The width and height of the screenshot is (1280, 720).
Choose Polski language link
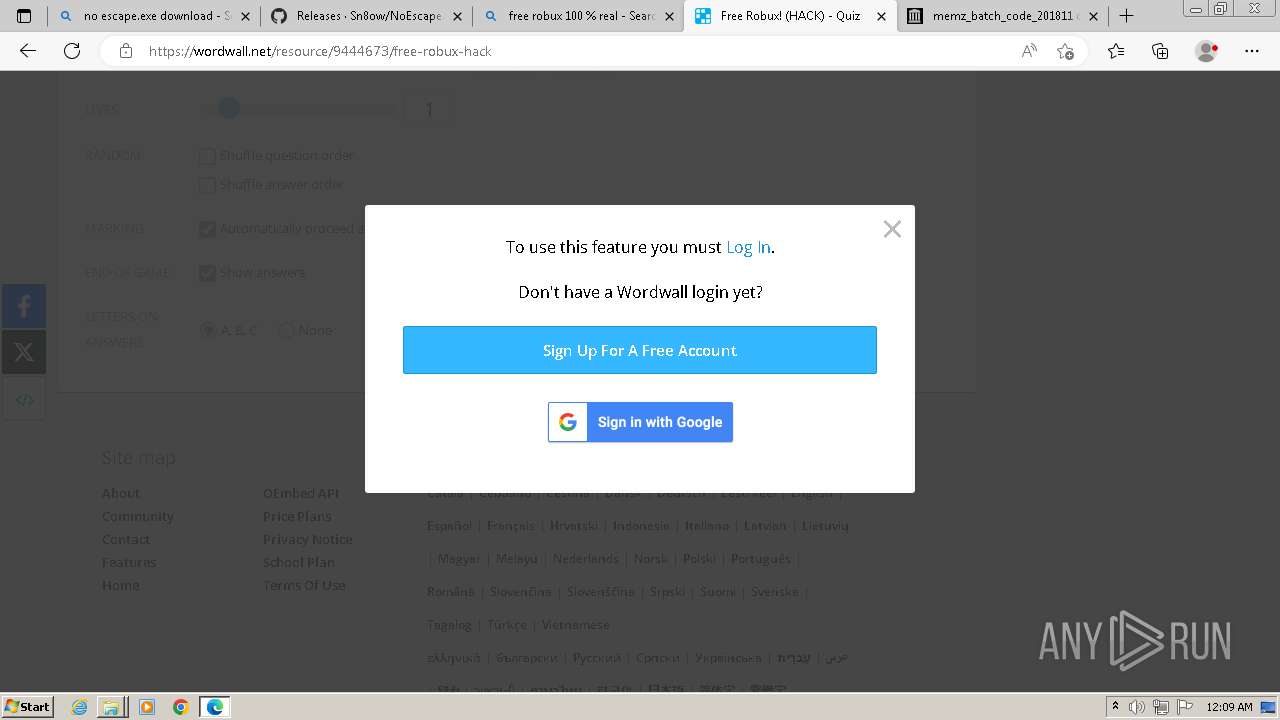699,558
